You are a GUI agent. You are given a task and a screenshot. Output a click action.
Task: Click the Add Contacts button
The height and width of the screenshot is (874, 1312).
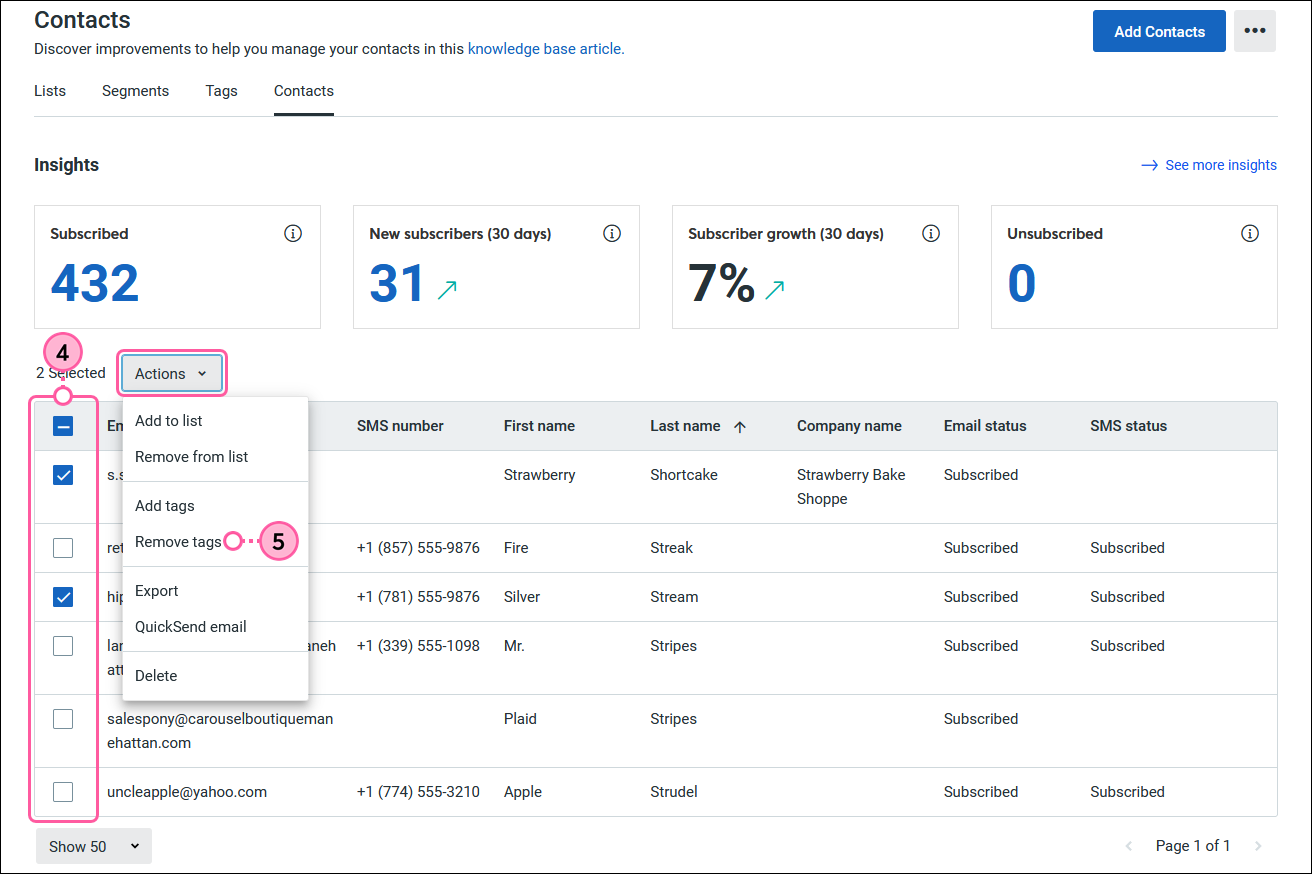click(1159, 31)
